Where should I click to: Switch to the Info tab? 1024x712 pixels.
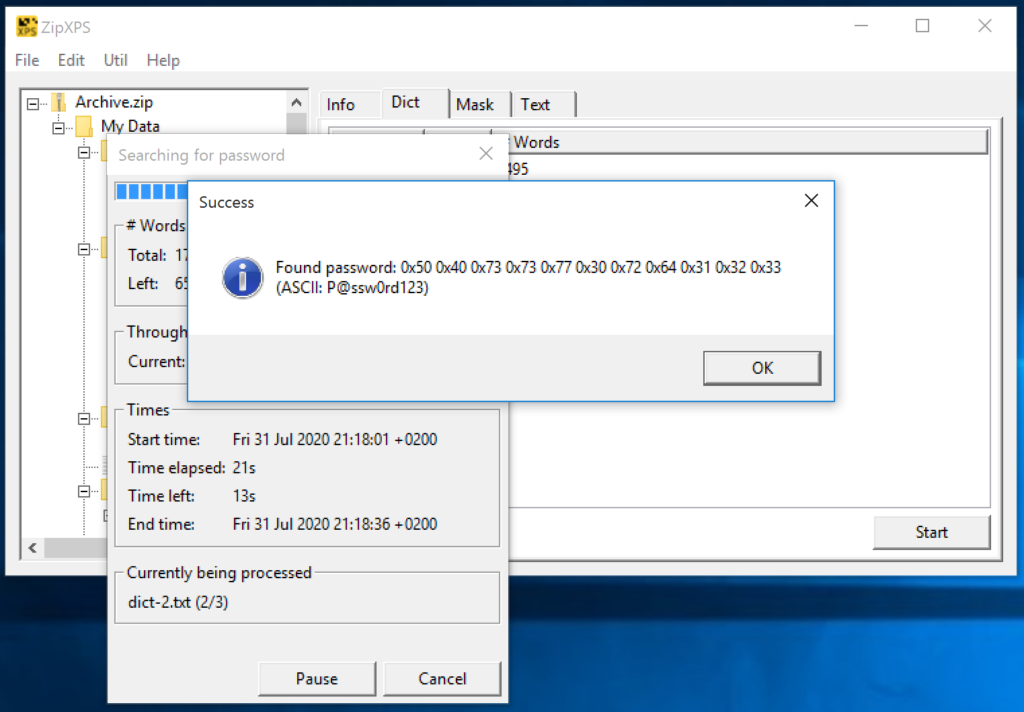point(339,104)
